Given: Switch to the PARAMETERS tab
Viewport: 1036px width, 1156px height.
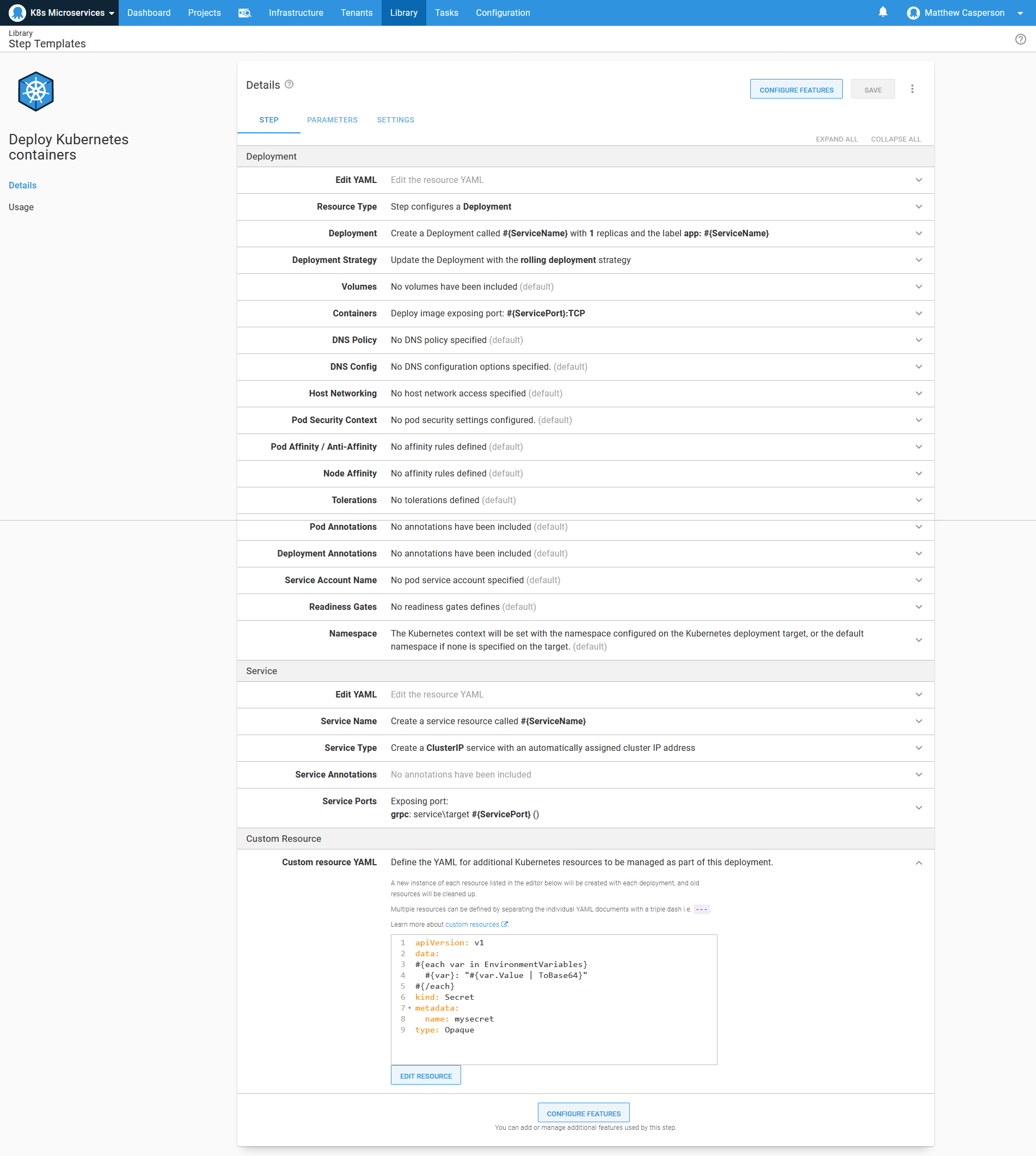Looking at the screenshot, I should coord(333,120).
